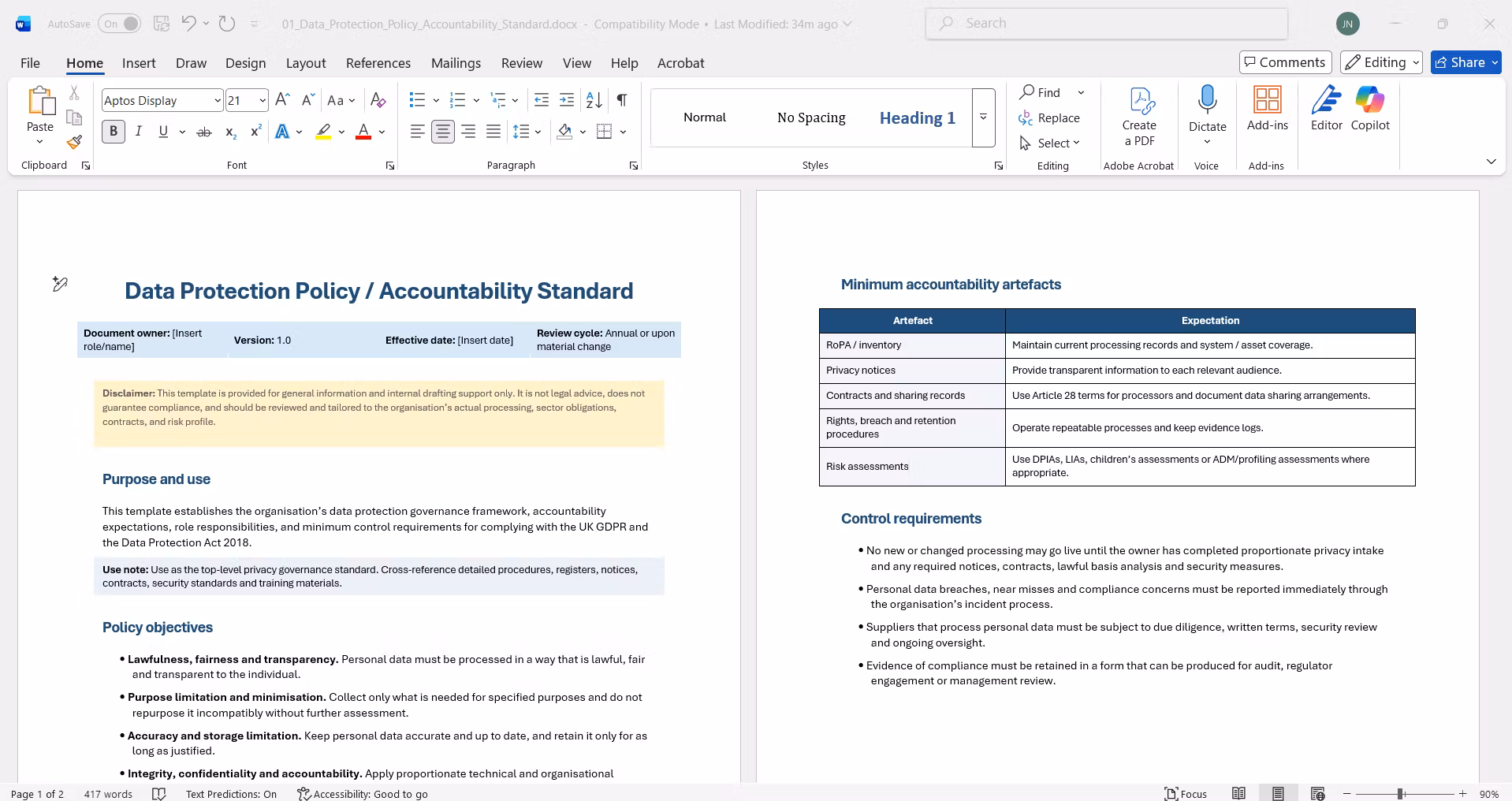Open the Add-ins gallery
This screenshot has width=1512, height=801.
(x=1268, y=109)
